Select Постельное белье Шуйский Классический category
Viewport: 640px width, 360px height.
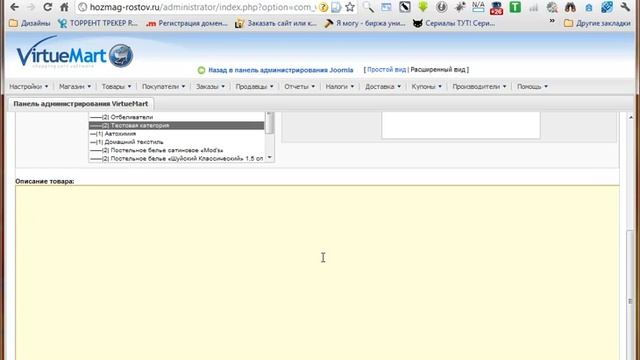[176, 158]
